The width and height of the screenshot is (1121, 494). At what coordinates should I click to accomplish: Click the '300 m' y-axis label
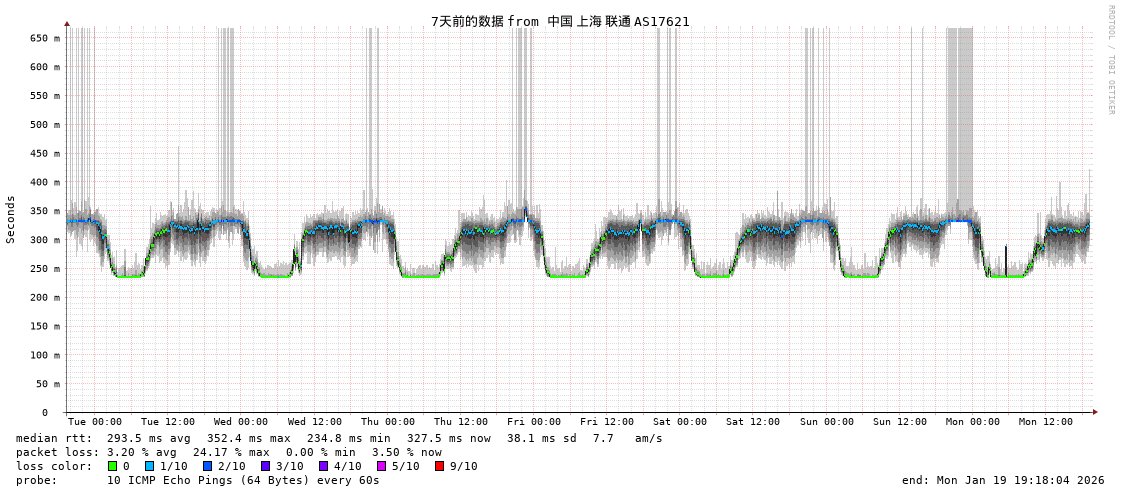pos(45,239)
